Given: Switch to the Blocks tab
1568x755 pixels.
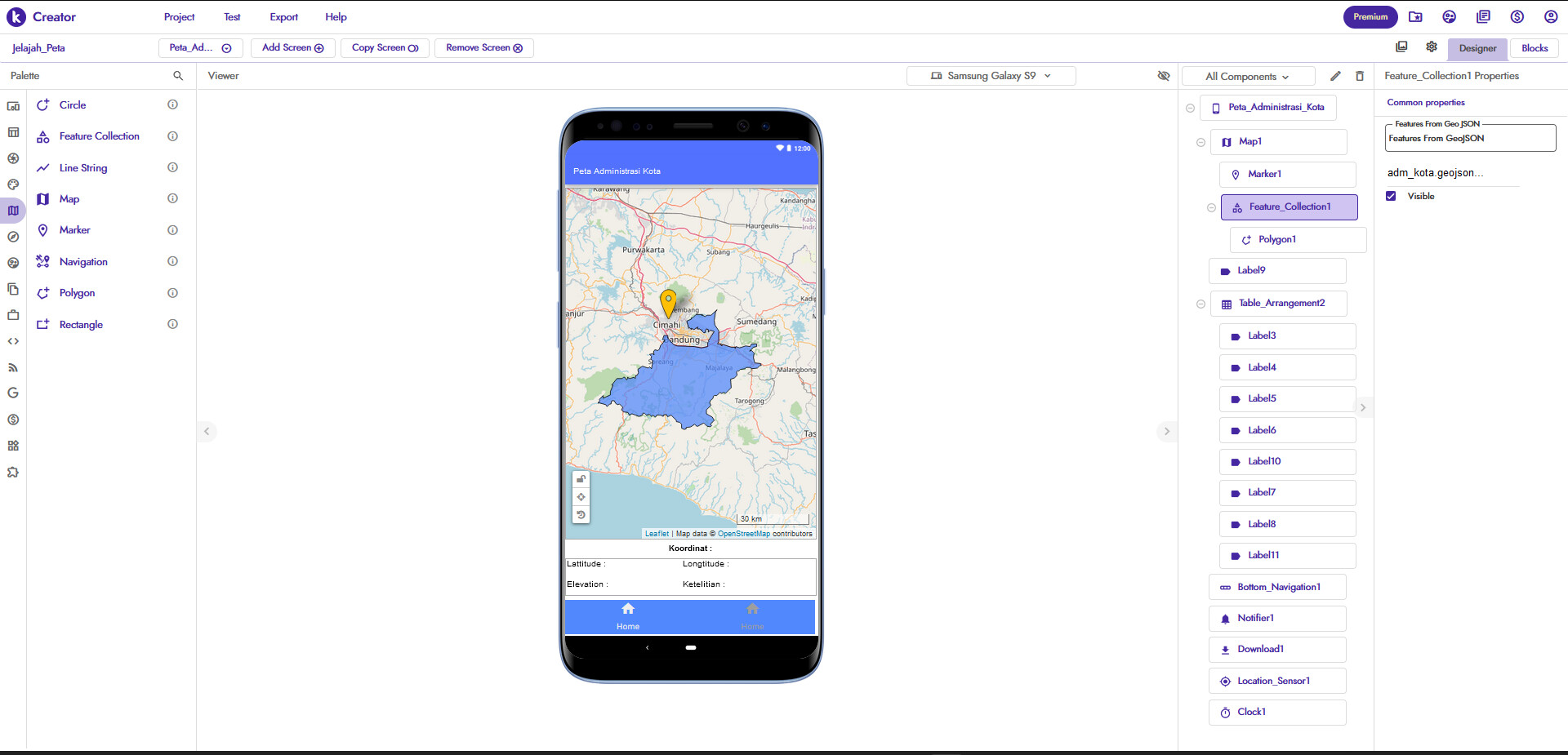Looking at the screenshot, I should (1535, 48).
